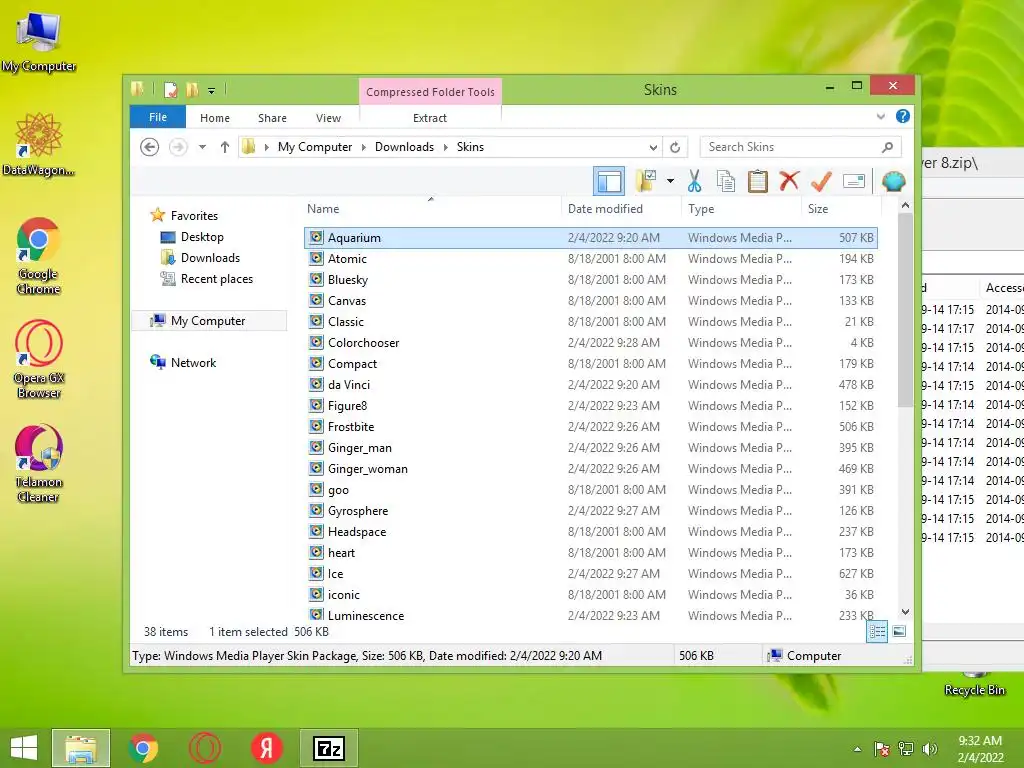Click the scroll up arrow in file list

(905, 206)
